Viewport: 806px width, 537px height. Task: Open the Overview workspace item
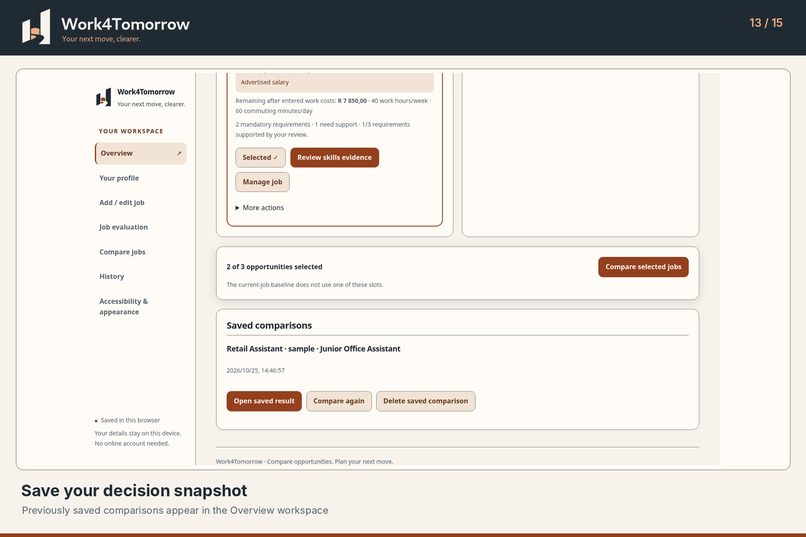[140, 154]
